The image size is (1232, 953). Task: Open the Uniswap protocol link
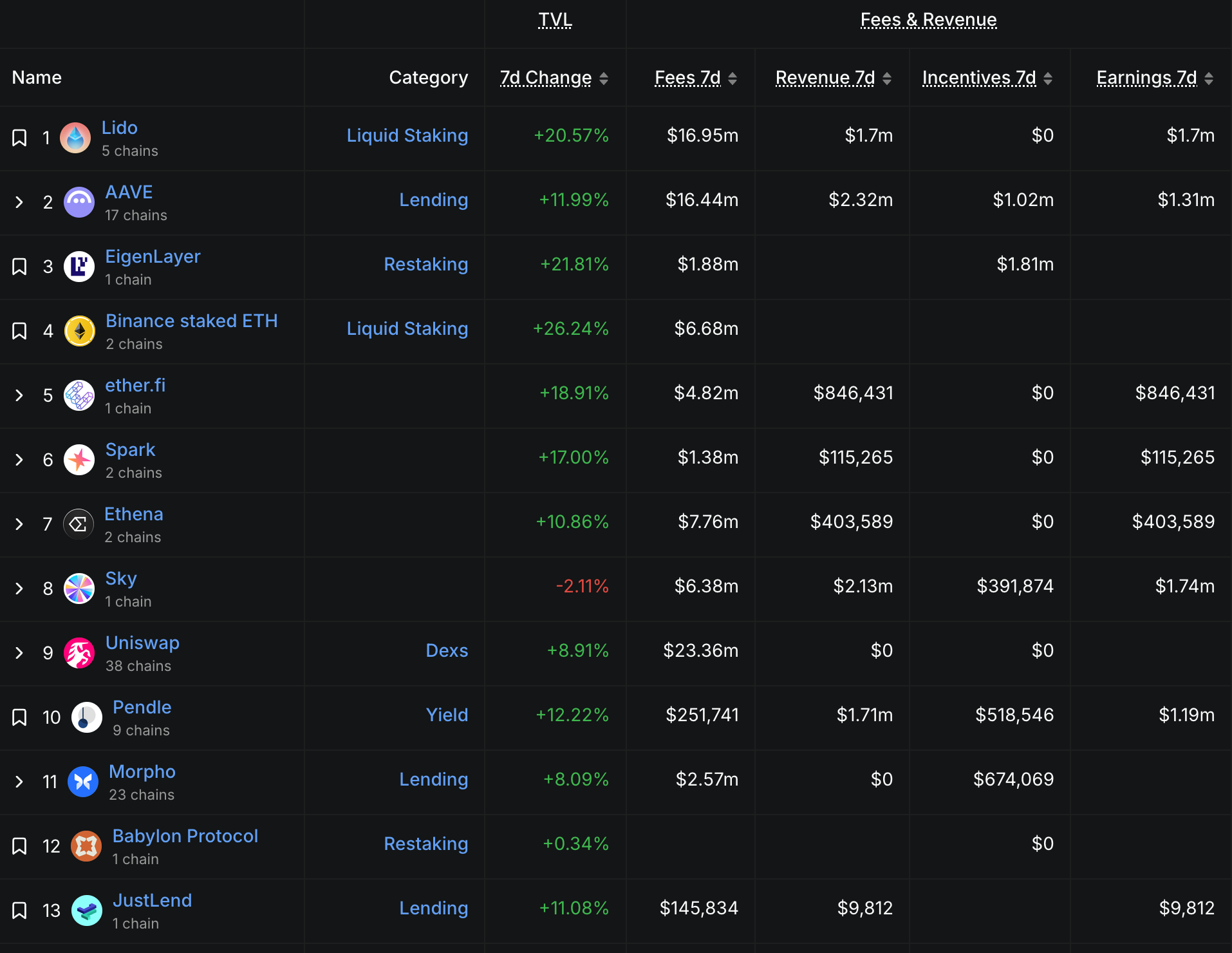coord(142,643)
